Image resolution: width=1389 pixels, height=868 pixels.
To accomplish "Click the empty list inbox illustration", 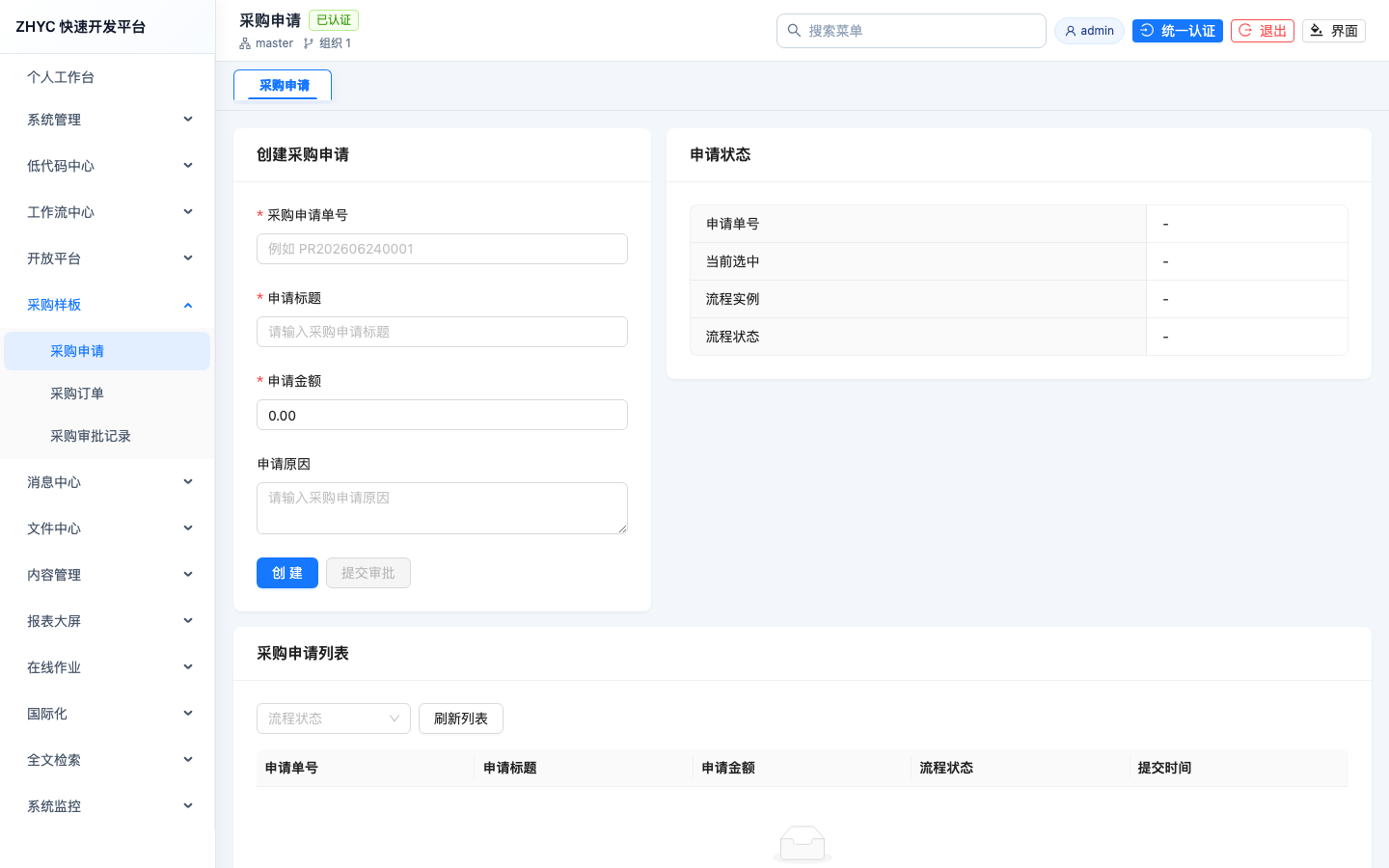I will [x=803, y=843].
